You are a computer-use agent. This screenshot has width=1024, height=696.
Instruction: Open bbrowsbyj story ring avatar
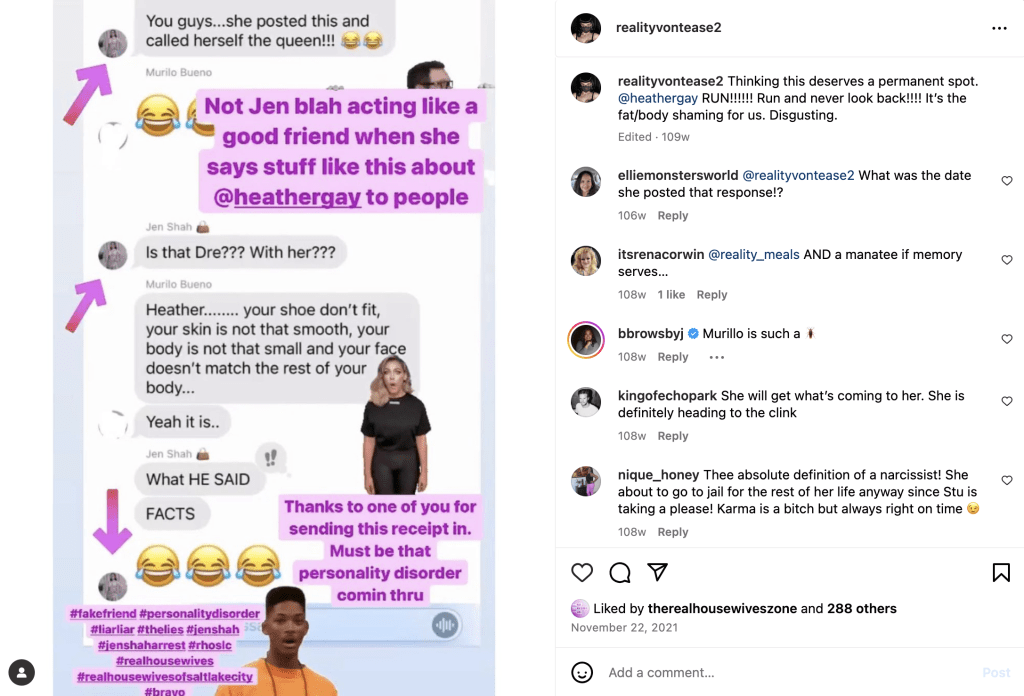click(x=586, y=340)
